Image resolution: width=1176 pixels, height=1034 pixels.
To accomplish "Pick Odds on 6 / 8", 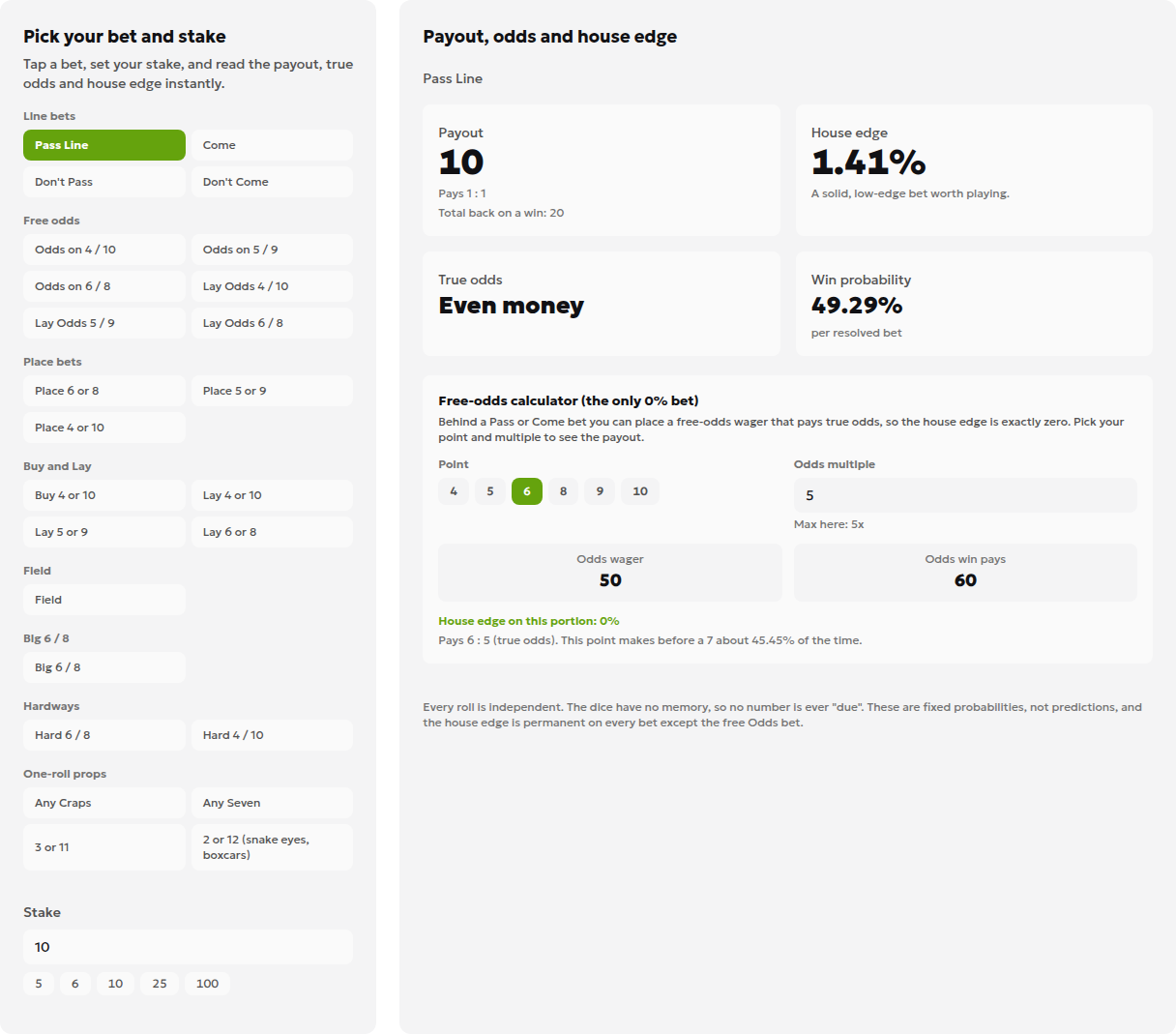I will click(104, 286).
